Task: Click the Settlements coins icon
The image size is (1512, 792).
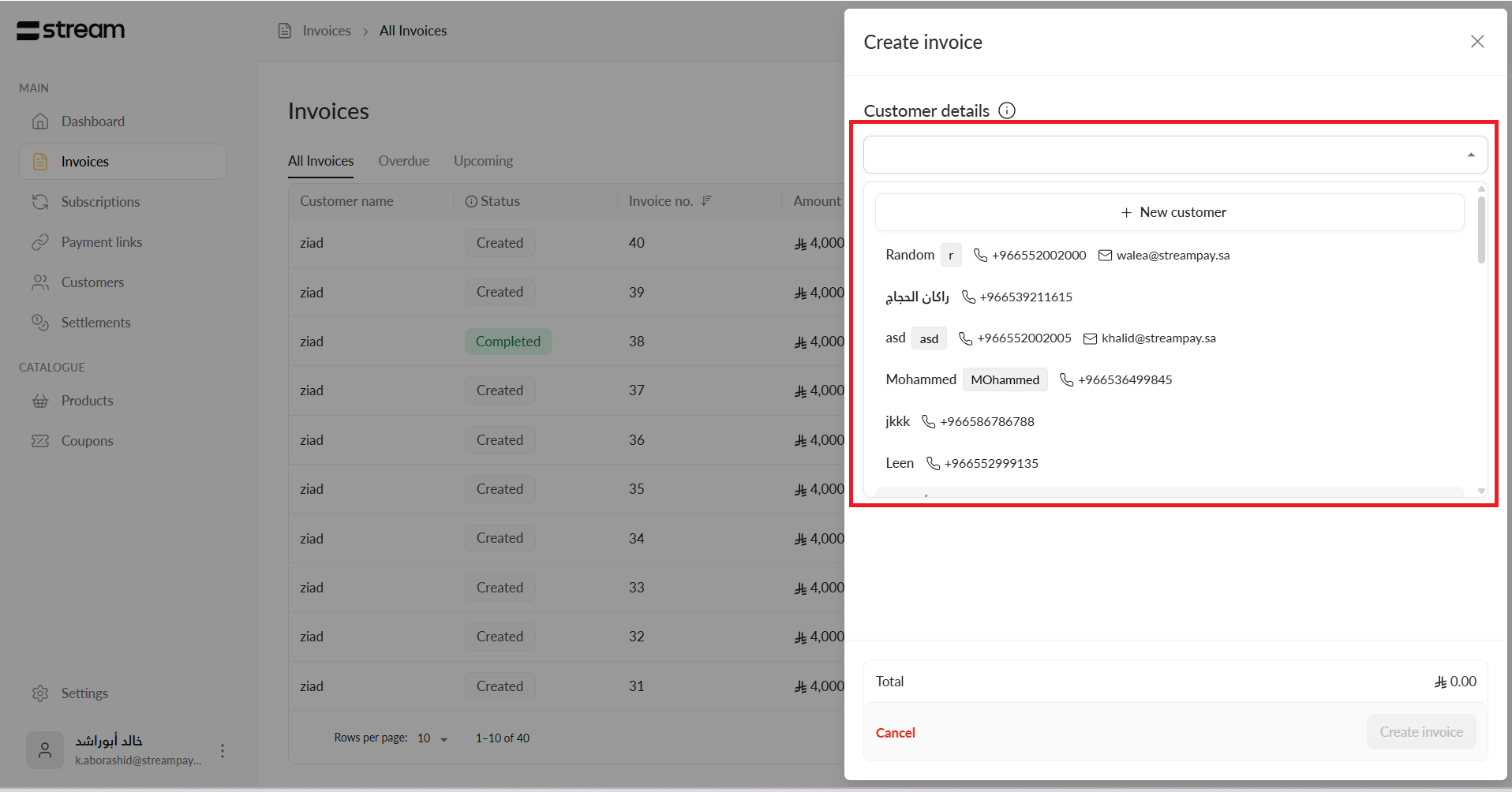Action: [40, 323]
